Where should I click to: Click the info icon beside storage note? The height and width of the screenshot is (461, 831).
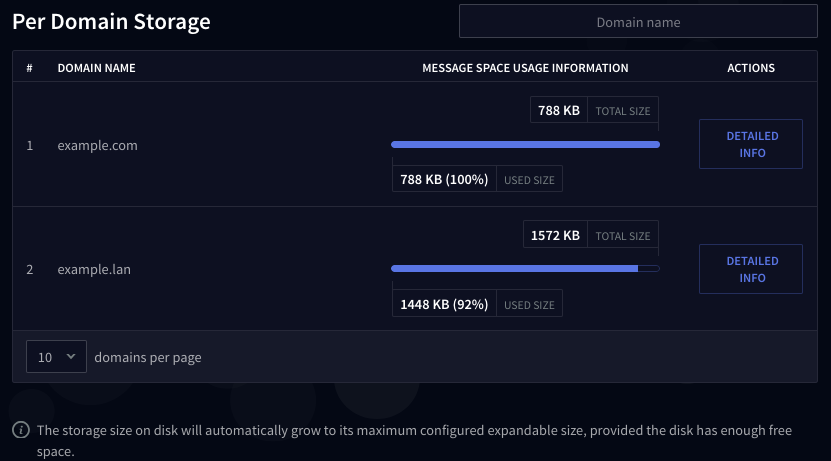coord(21,431)
